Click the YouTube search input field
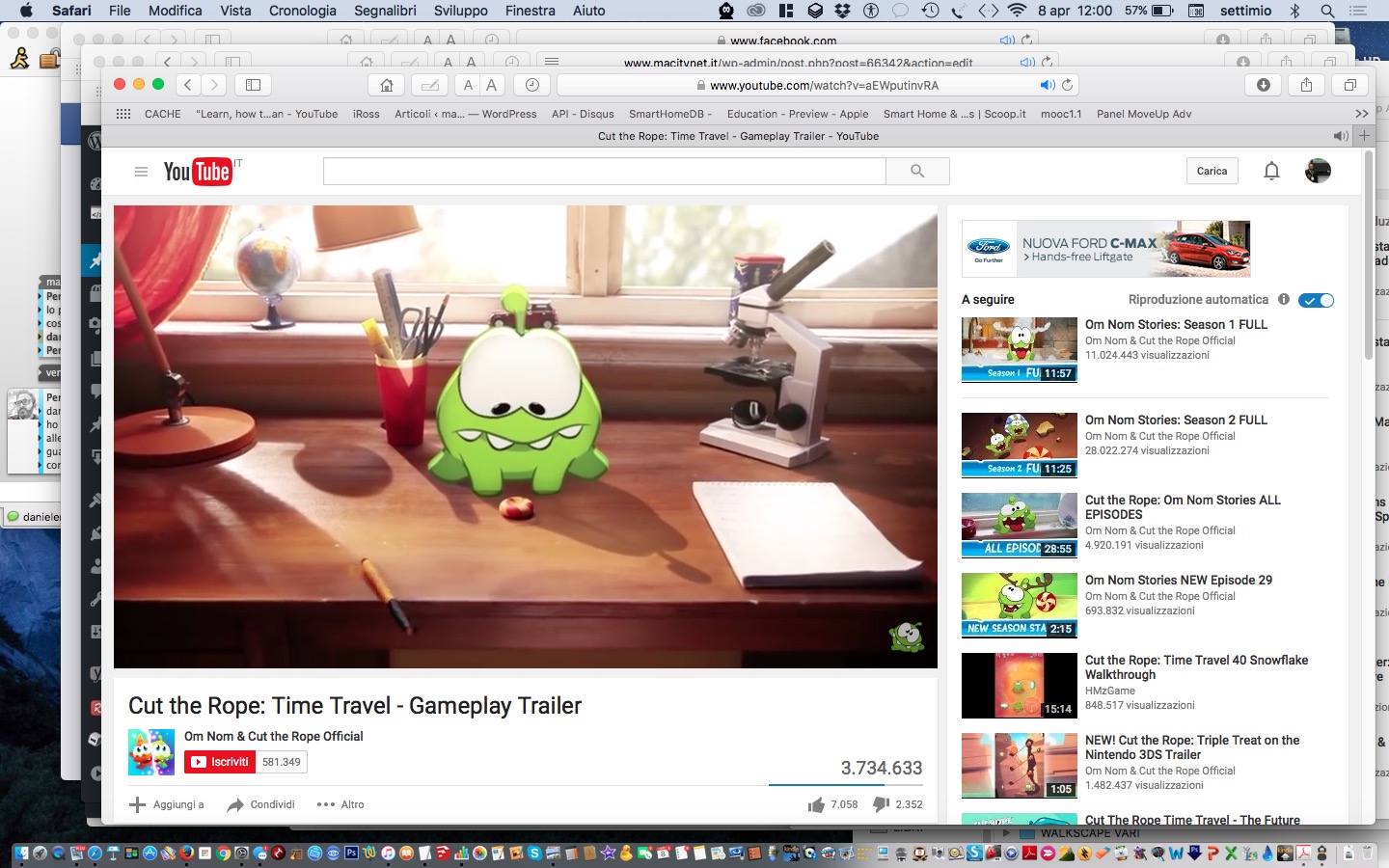 [604, 172]
